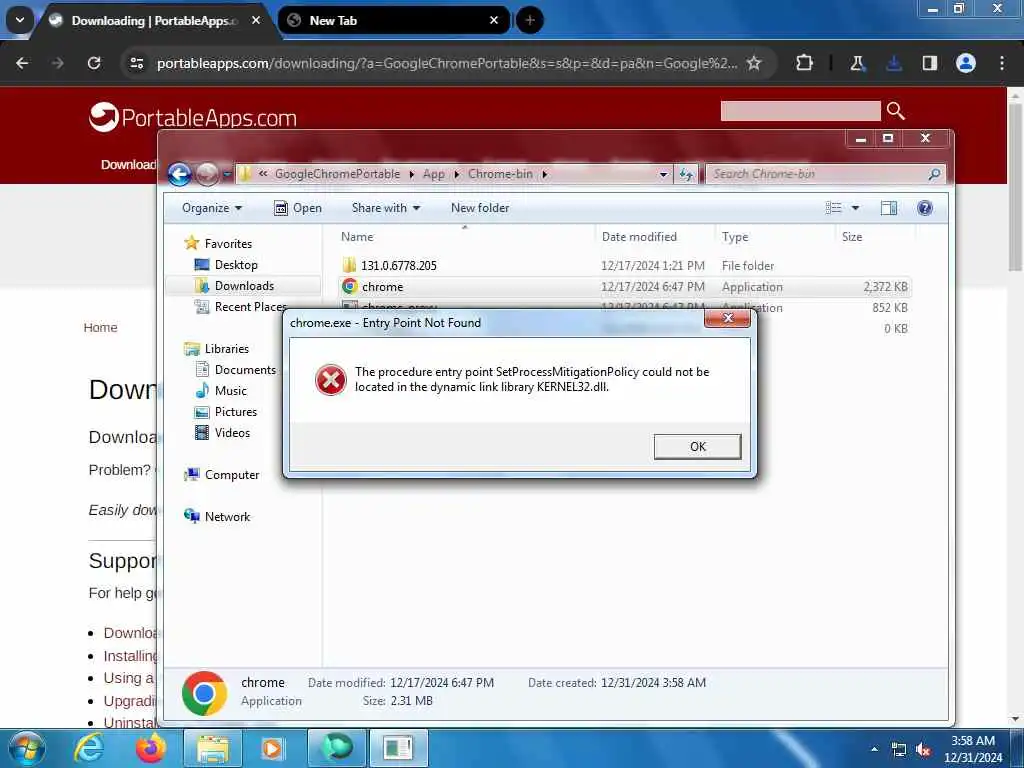Sort by Name column
The image size is (1024, 768).
tap(464, 237)
